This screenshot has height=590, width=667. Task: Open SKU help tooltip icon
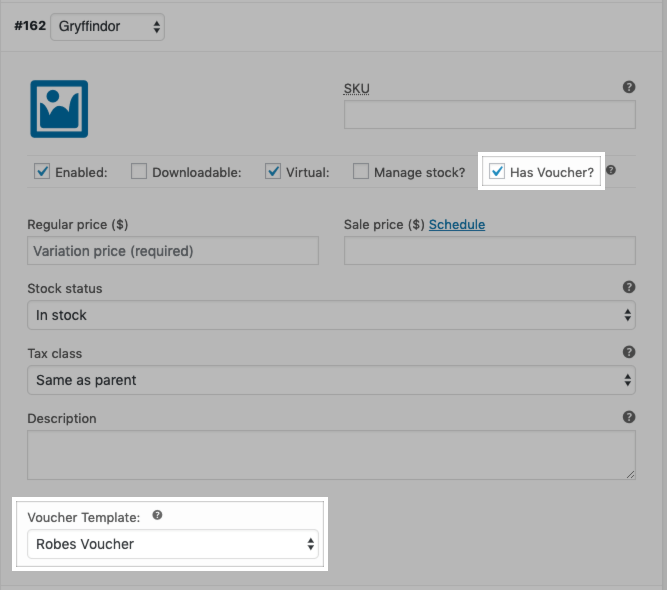point(629,87)
